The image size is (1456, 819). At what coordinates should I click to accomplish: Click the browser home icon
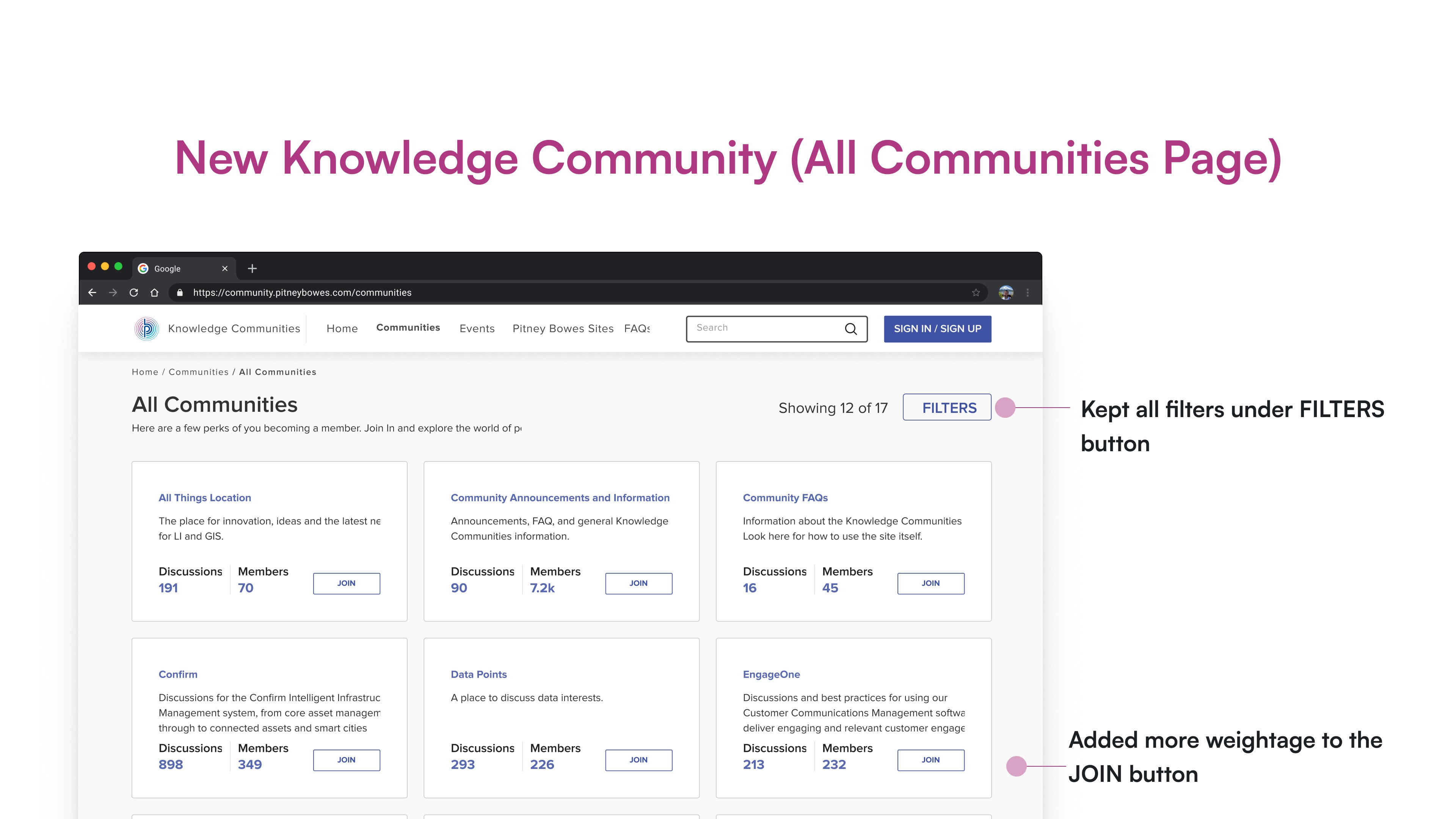[154, 292]
